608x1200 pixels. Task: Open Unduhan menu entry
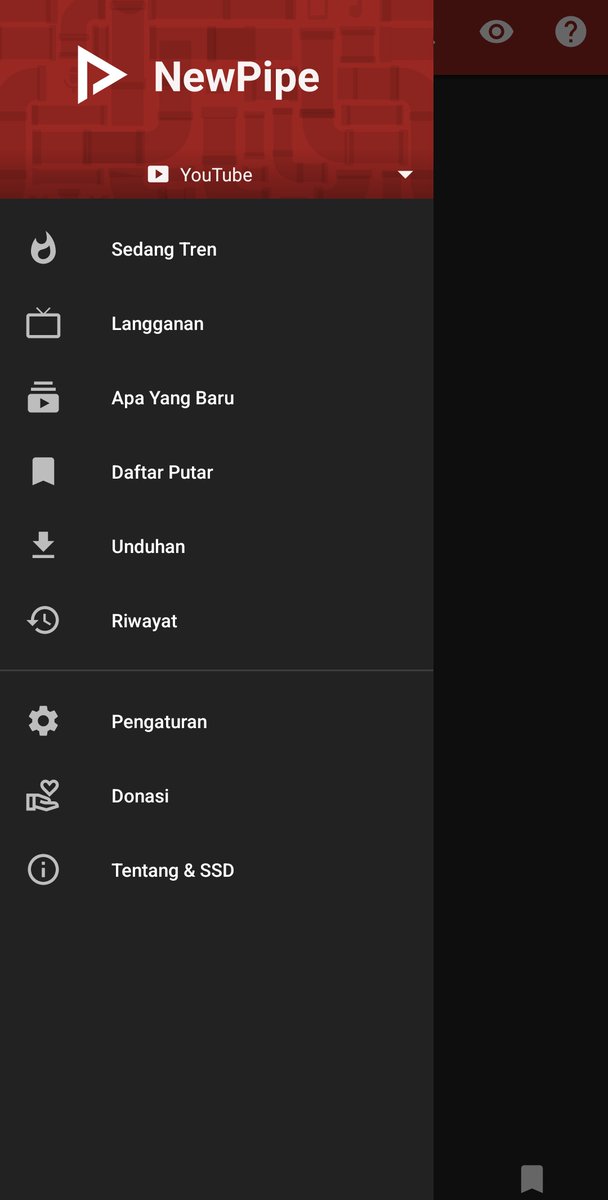[x=217, y=546]
